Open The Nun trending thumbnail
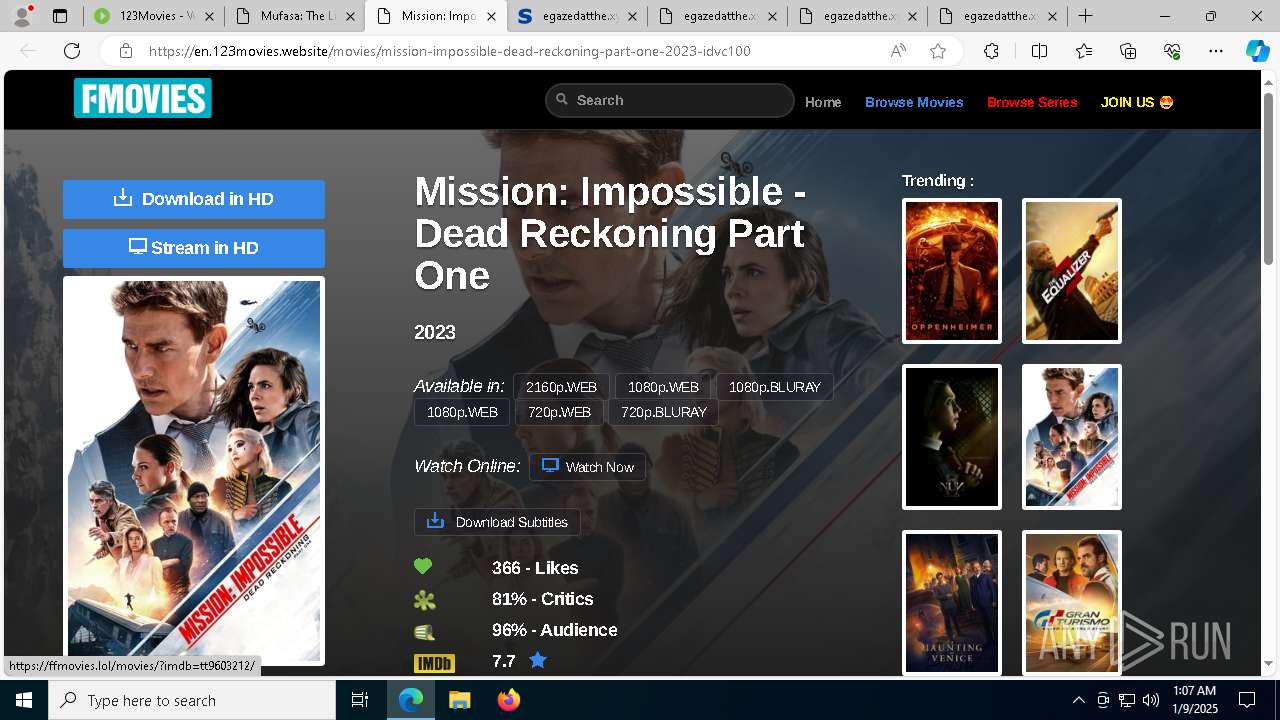The width and height of the screenshot is (1280, 720). [952, 437]
